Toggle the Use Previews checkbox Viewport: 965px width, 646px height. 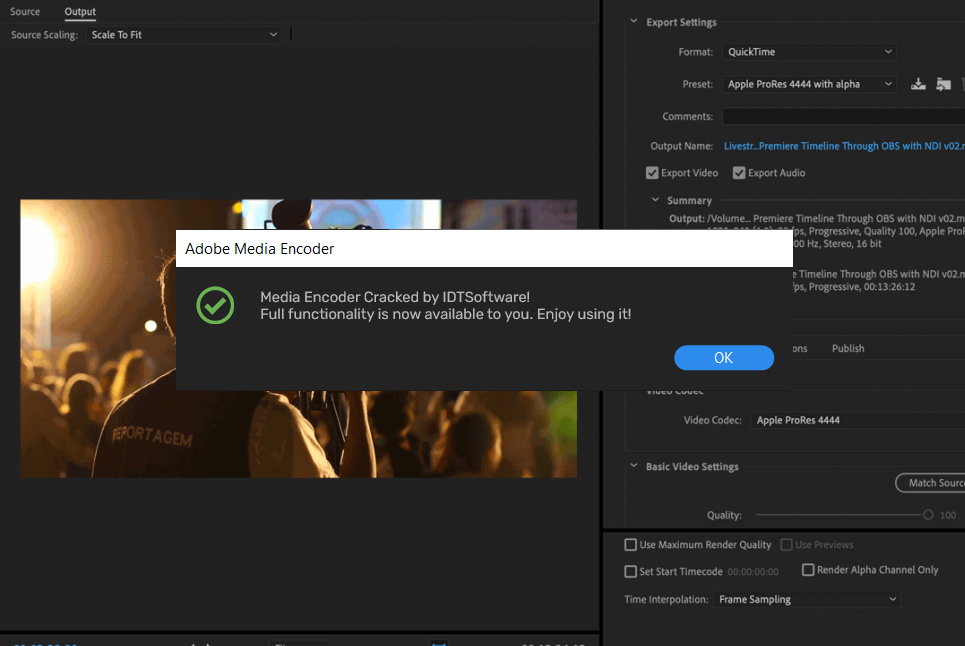click(x=786, y=544)
